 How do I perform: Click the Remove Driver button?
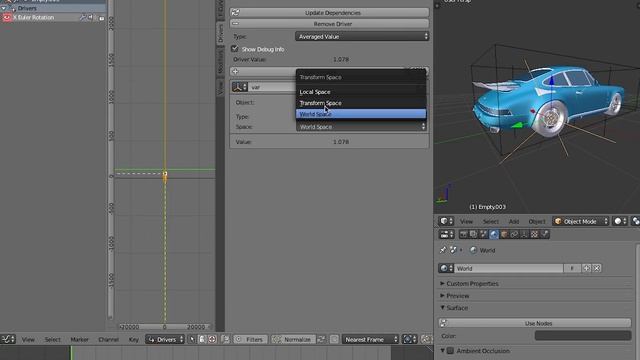point(329,24)
